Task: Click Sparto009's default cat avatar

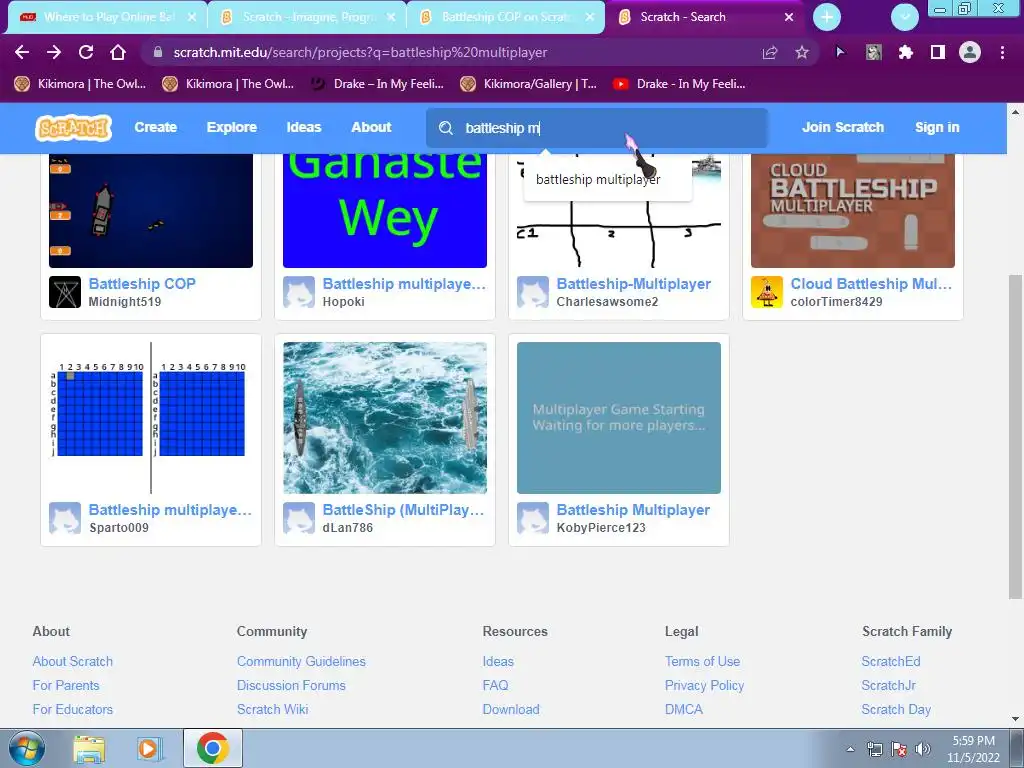Action: pos(65,518)
